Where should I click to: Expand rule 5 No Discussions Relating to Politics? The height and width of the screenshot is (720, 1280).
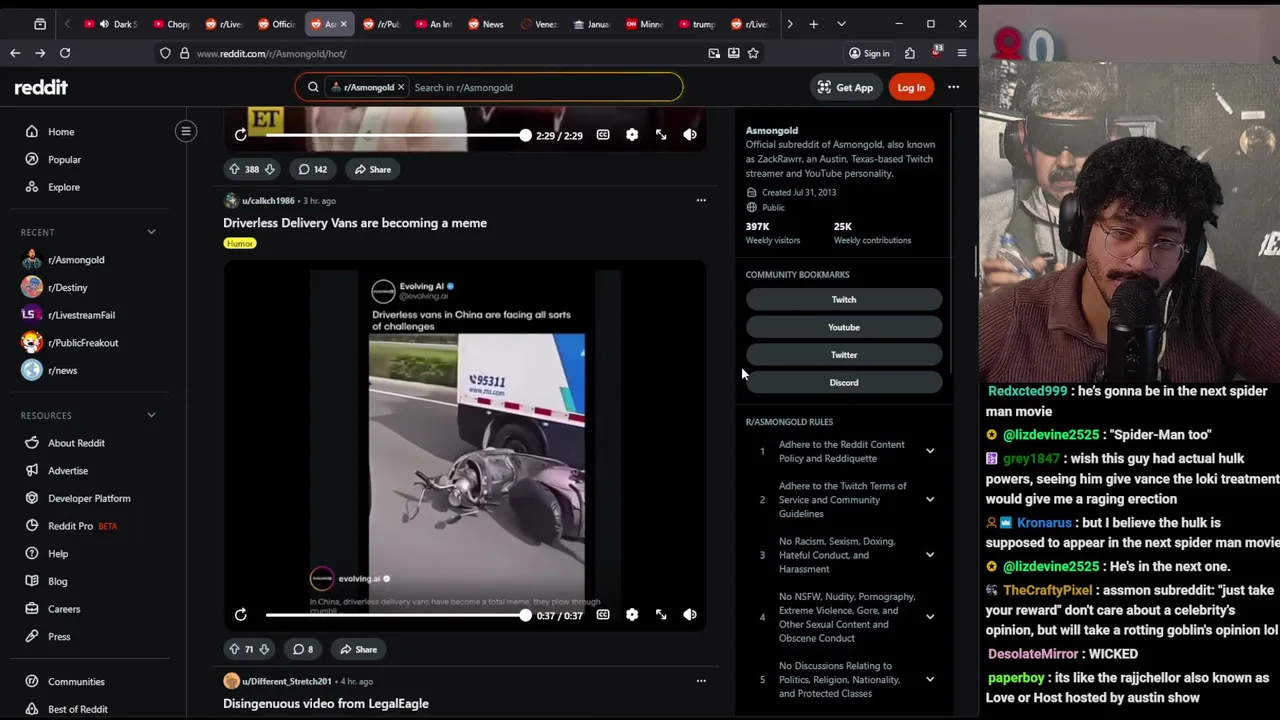tap(930, 680)
